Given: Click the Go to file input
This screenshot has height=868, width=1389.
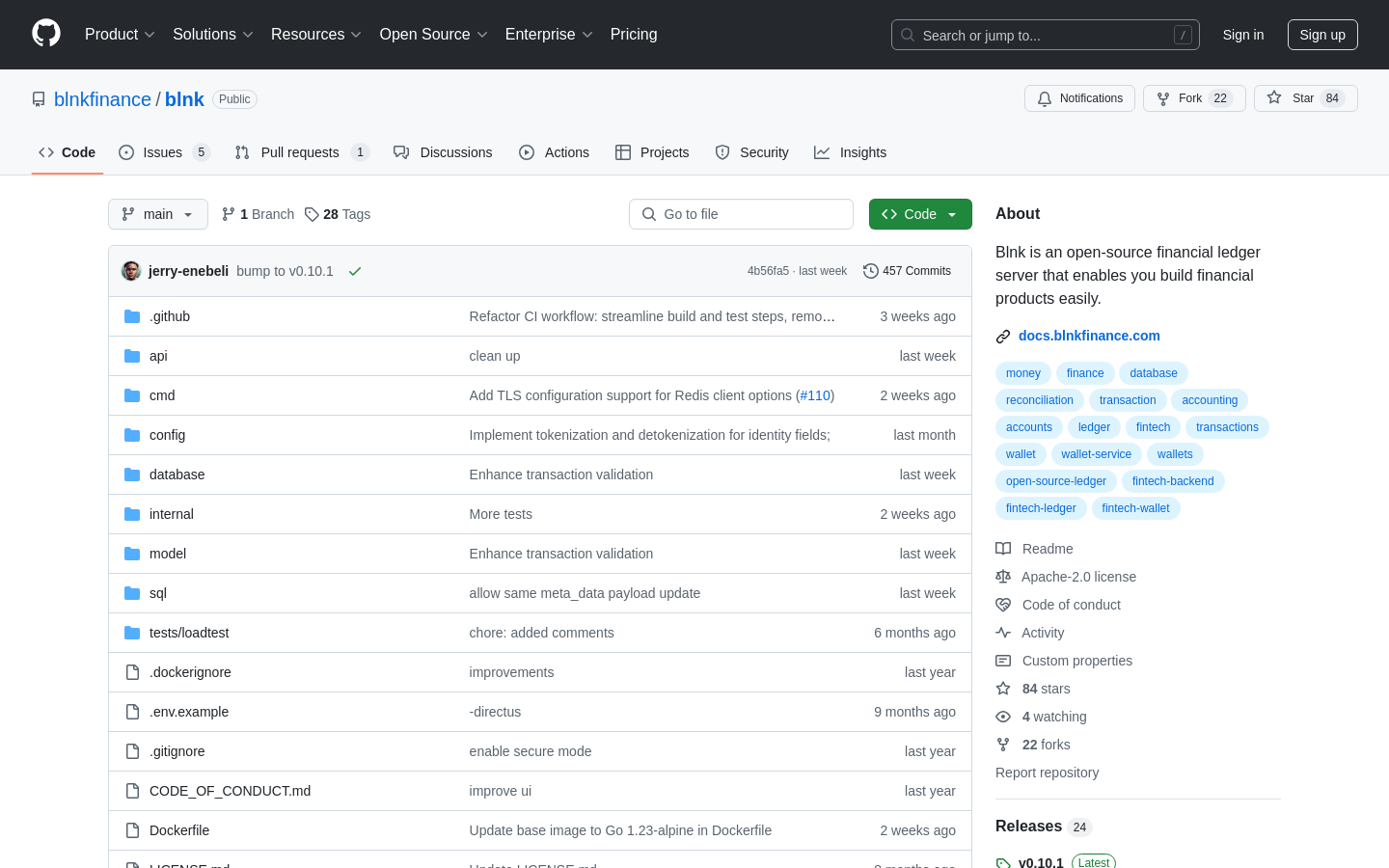Looking at the screenshot, I should [741, 214].
